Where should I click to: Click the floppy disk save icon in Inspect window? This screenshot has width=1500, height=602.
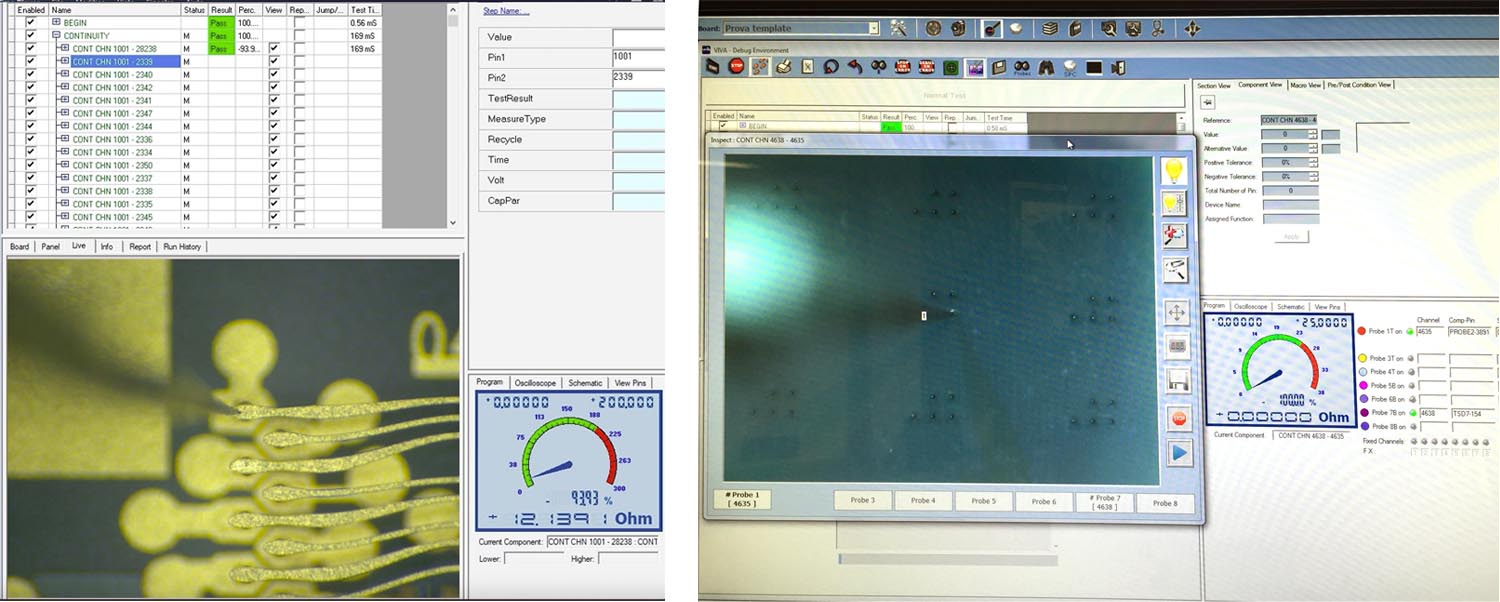point(1177,381)
